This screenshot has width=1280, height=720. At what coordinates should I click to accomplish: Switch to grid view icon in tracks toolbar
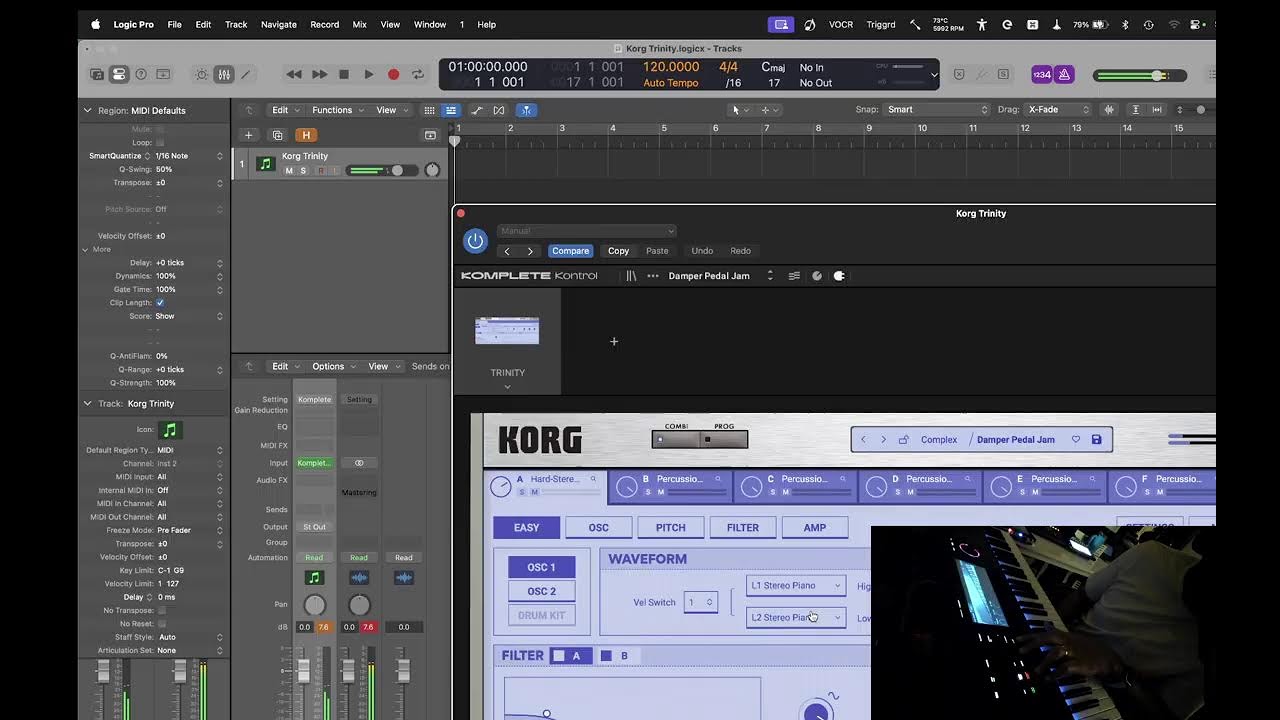(x=430, y=110)
